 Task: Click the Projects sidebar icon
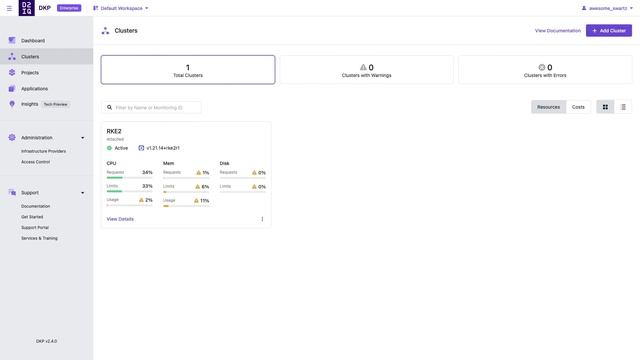(x=12, y=73)
